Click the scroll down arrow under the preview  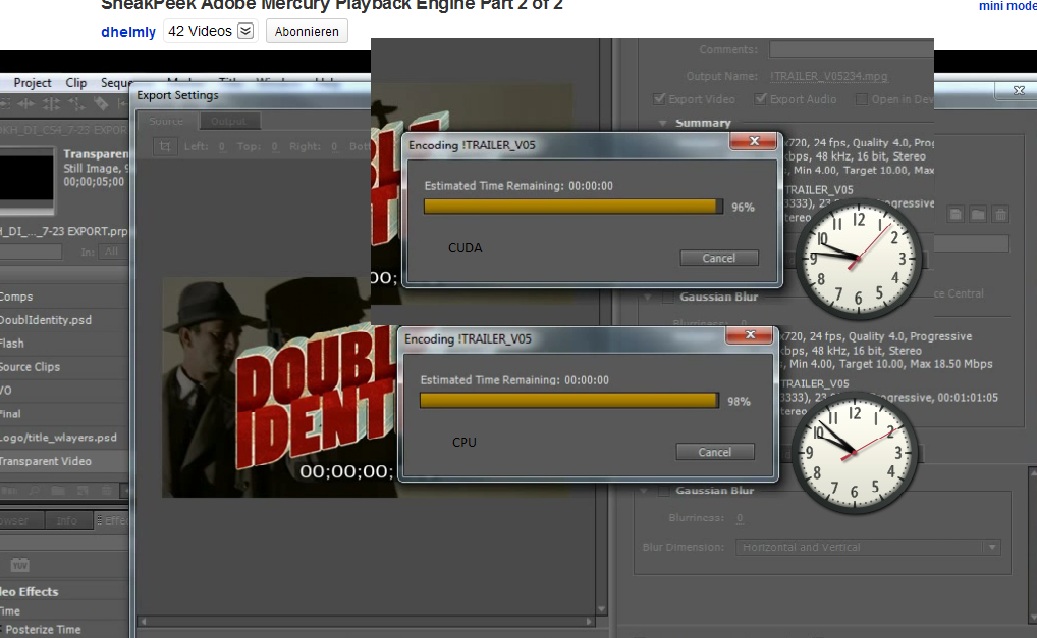601,608
